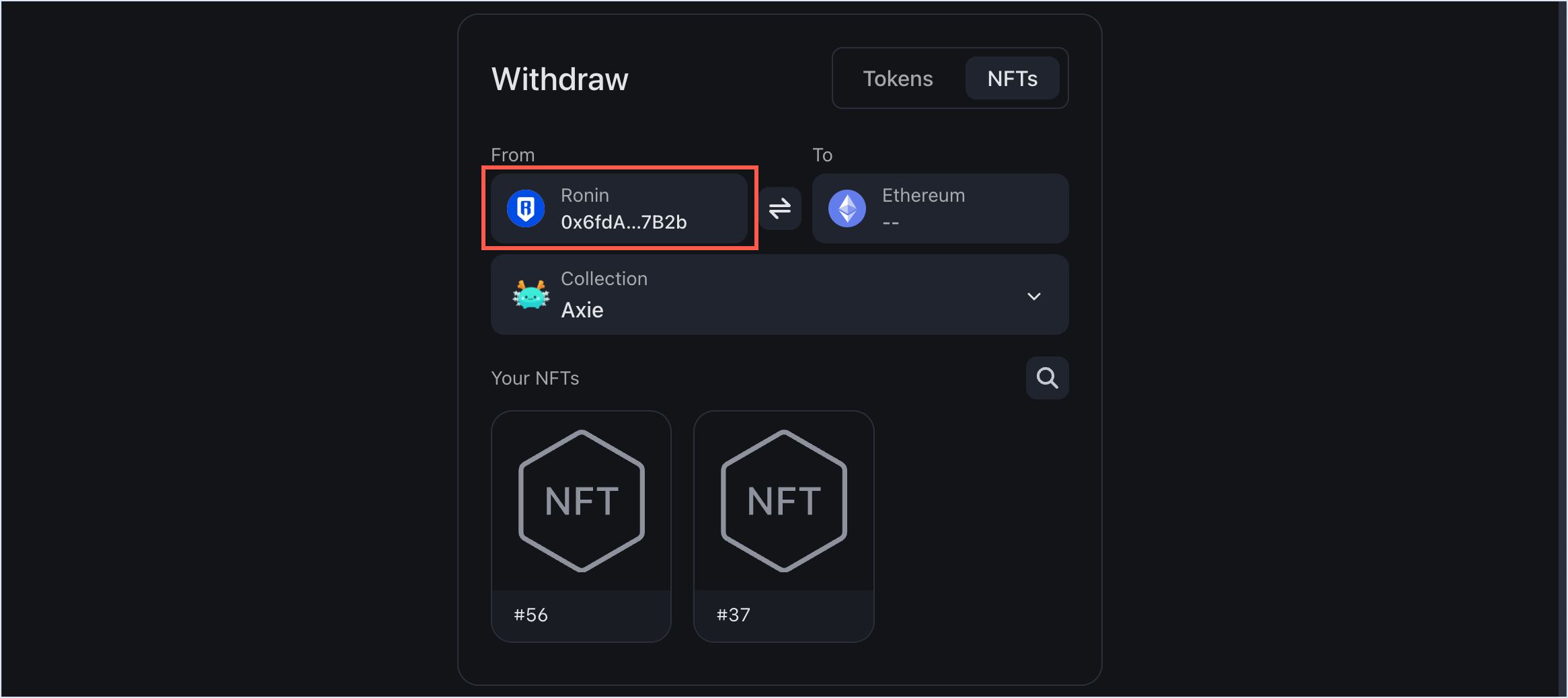Click the swap direction arrows between networks

tap(779, 208)
